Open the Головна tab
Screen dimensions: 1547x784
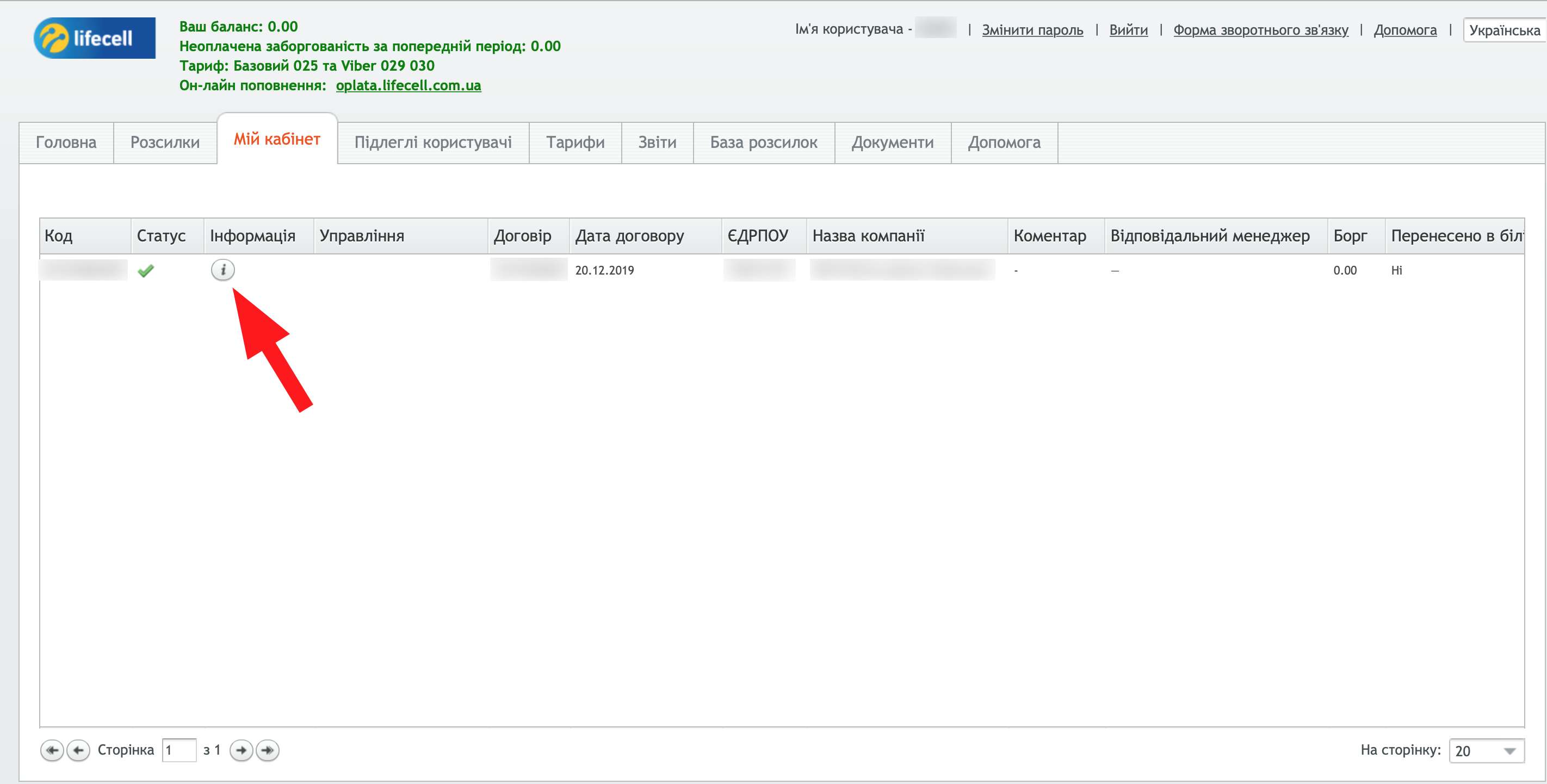[x=66, y=142]
